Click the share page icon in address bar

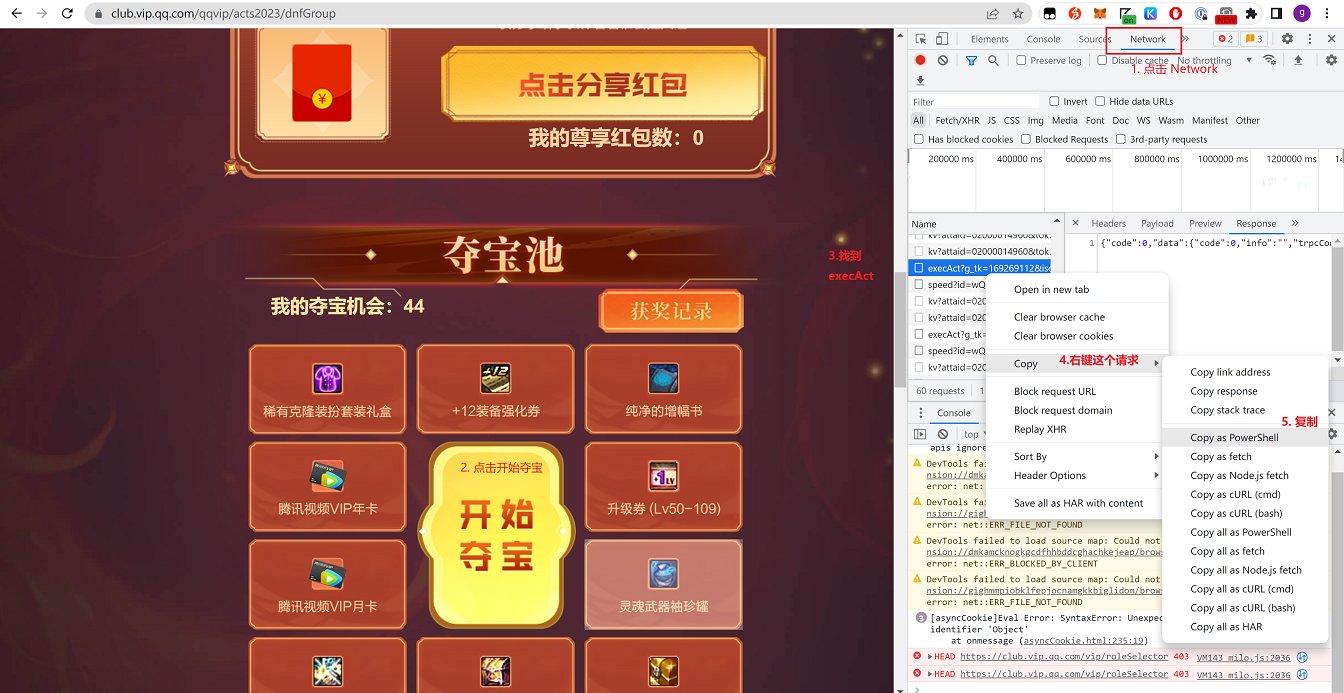click(992, 14)
